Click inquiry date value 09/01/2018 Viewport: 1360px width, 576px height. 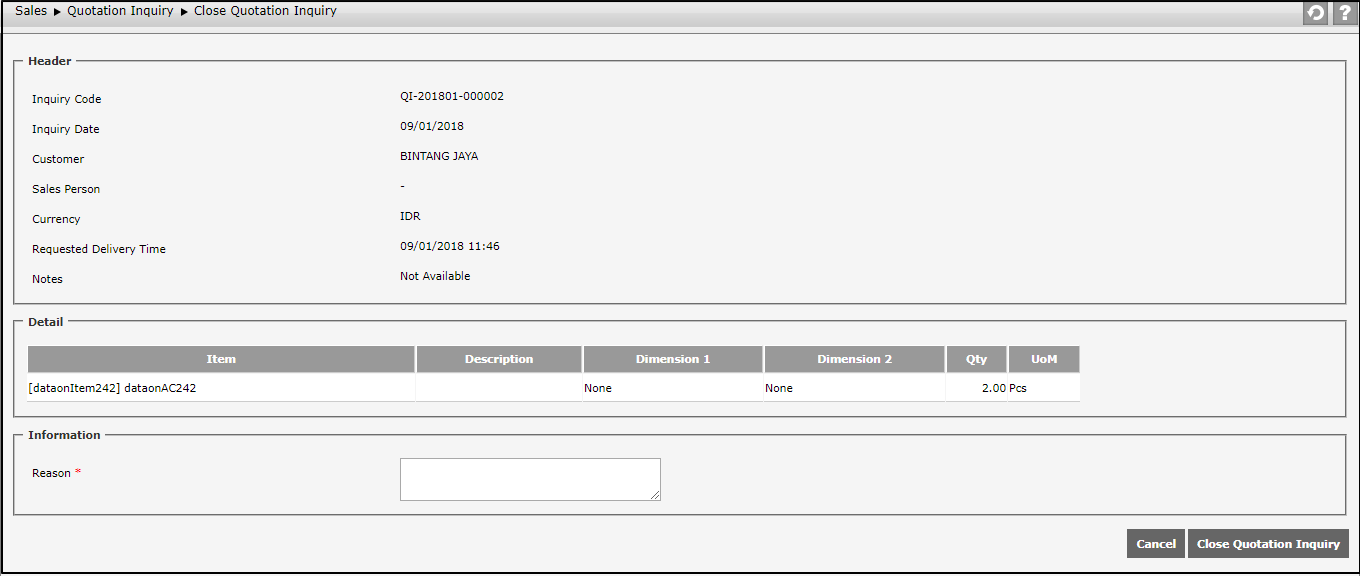432,127
